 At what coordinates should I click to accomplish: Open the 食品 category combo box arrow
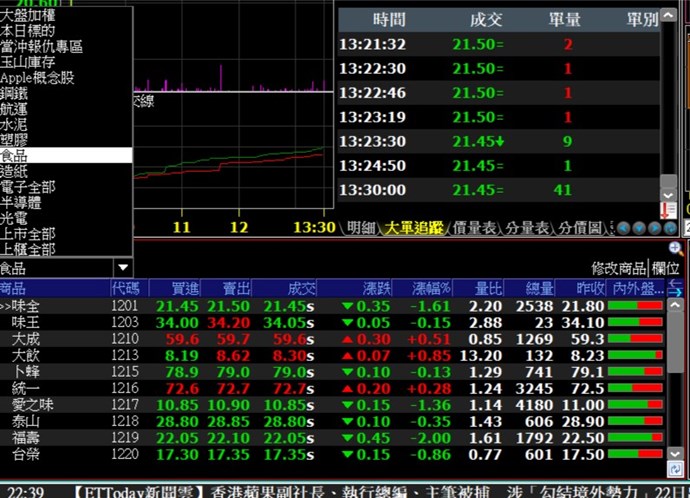[x=123, y=268]
